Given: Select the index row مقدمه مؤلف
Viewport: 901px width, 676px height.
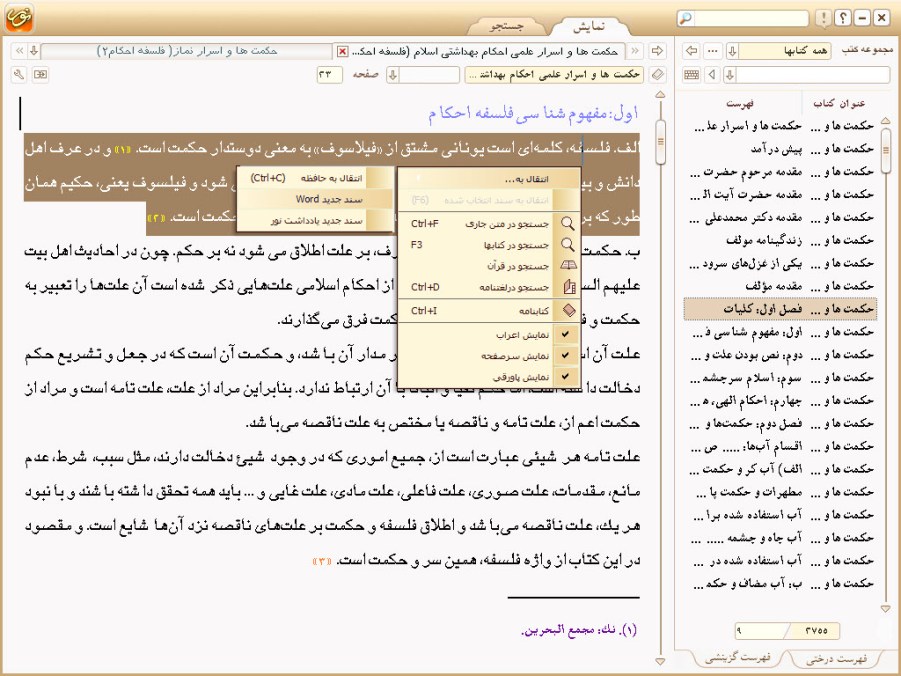Looking at the screenshot, I should [x=780, y=286].
